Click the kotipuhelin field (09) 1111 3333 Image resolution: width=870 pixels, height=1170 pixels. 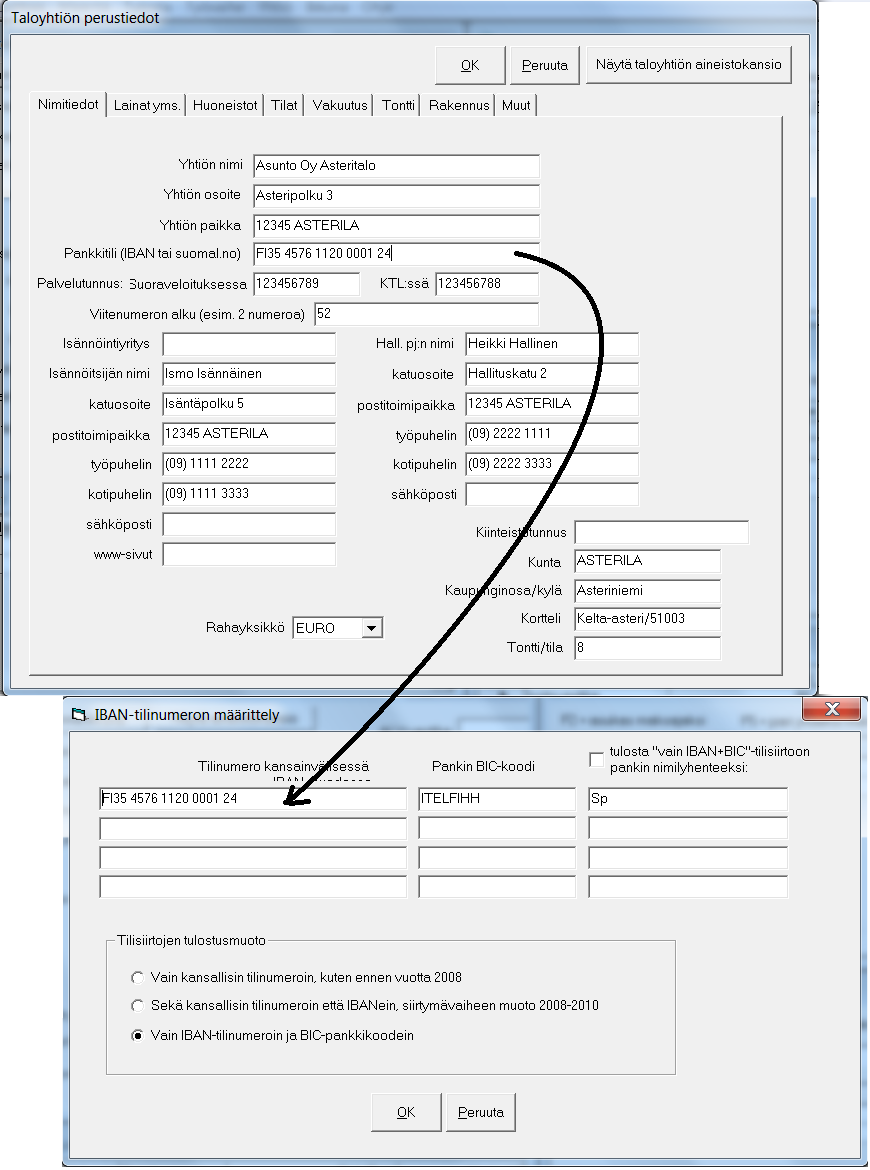click(x=249, y=494)
